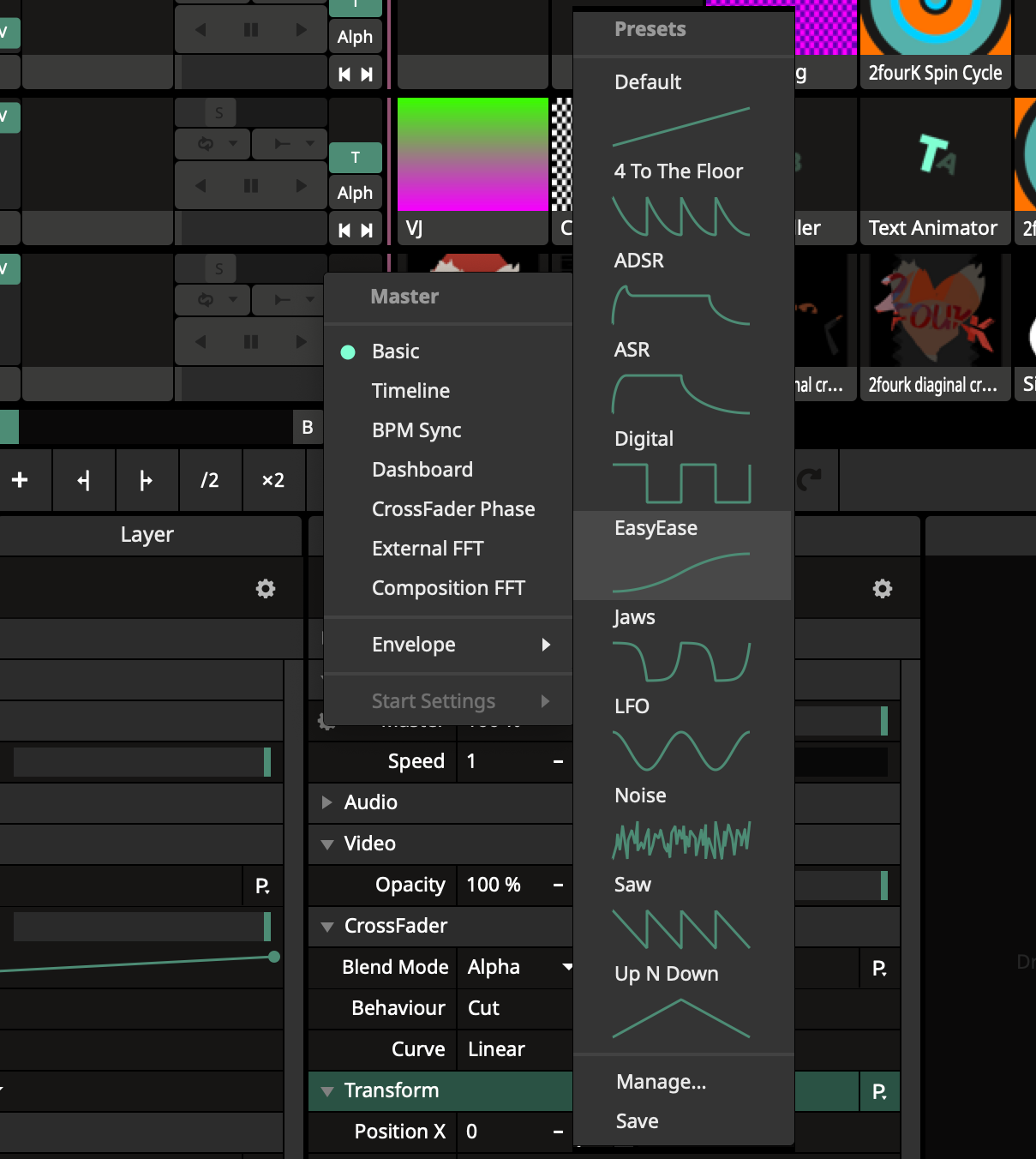Image resolution: width=1036 pixels, height=1159 pixels.
Task: Collapse the Transform section
Action: [327, 1091]
